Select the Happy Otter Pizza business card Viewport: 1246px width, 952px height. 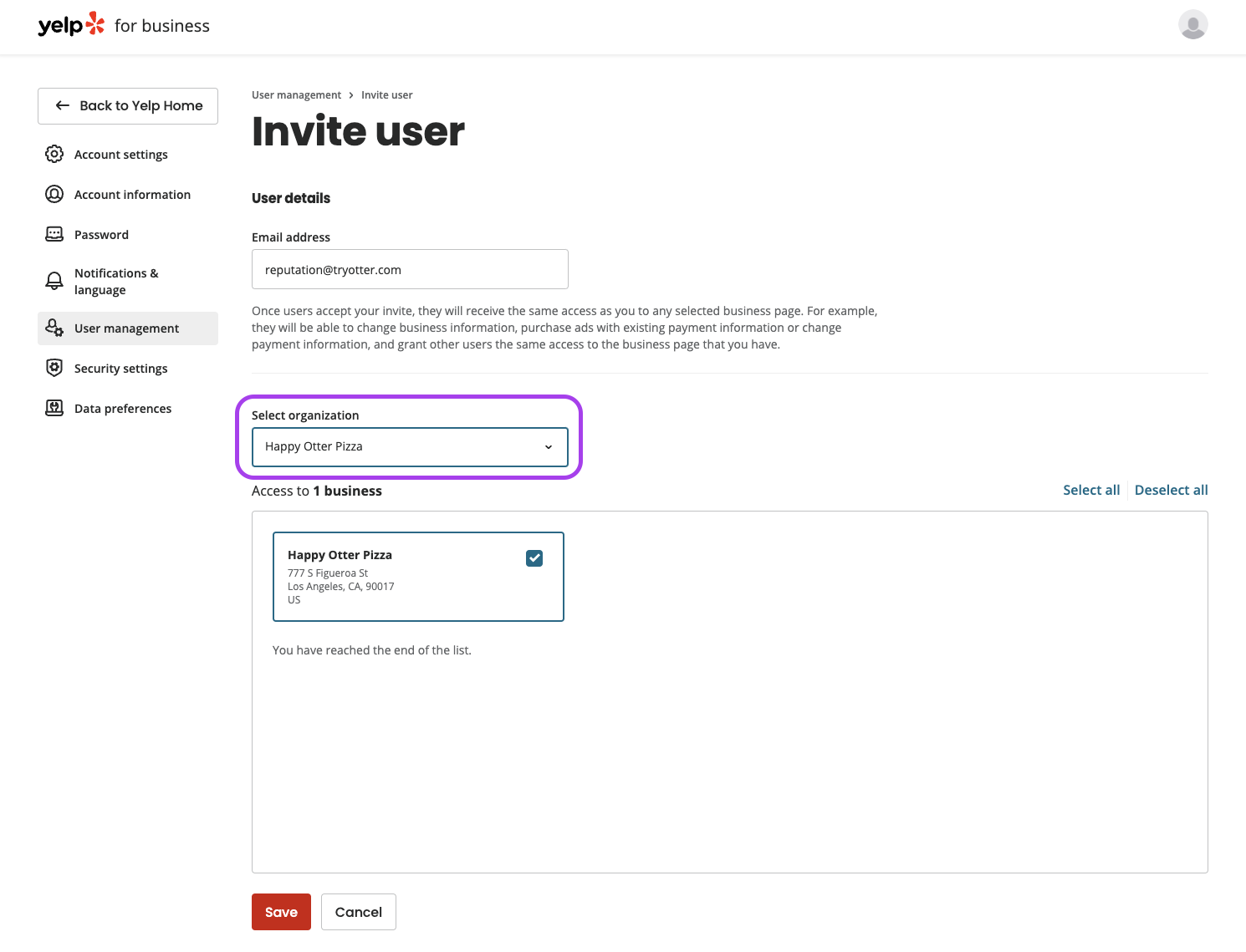pos(418,577)
